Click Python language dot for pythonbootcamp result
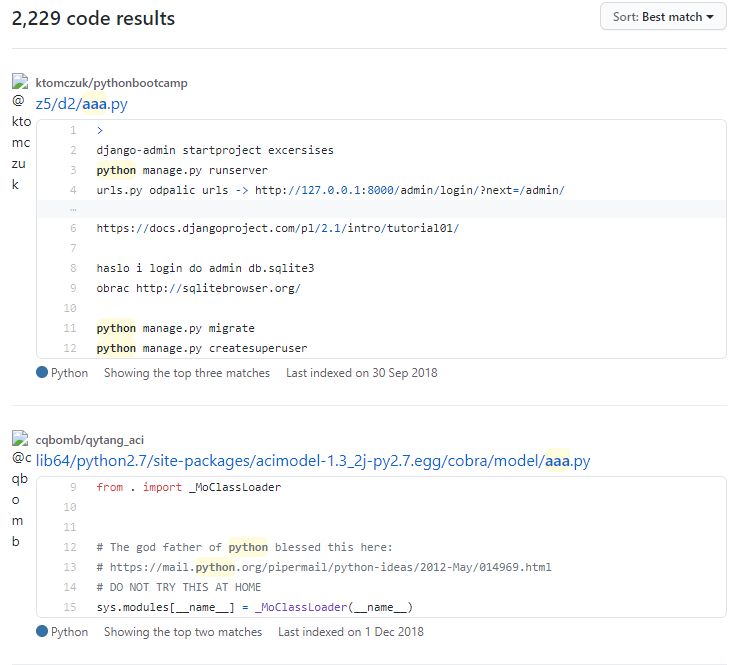 [42, 372]
